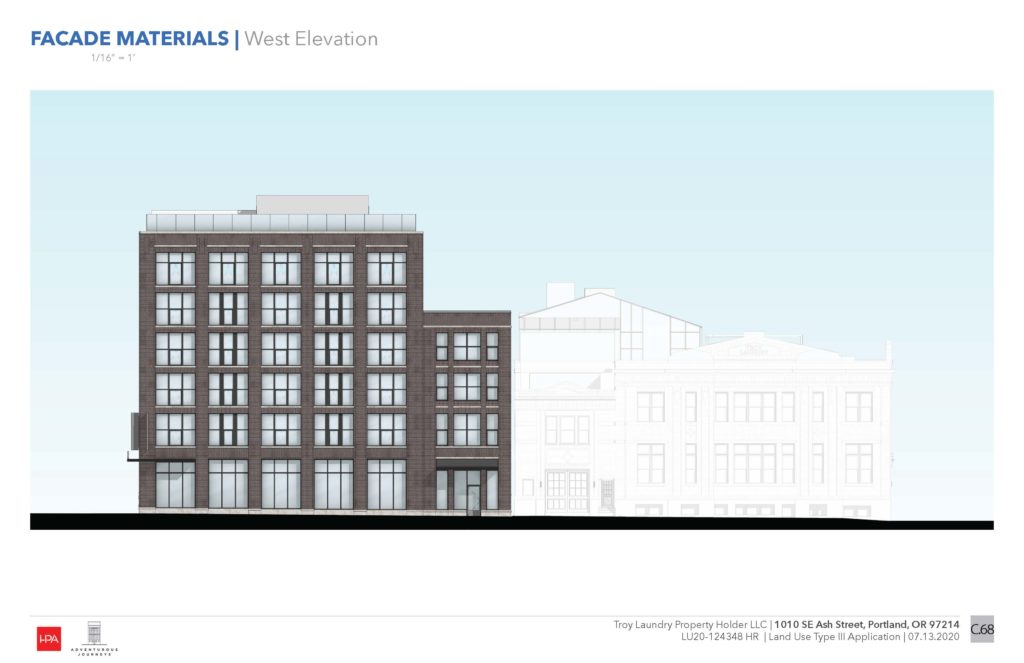Click the Adventurous Journeys logo
This screenshot has width=1024, height=663.
point(95,638)
